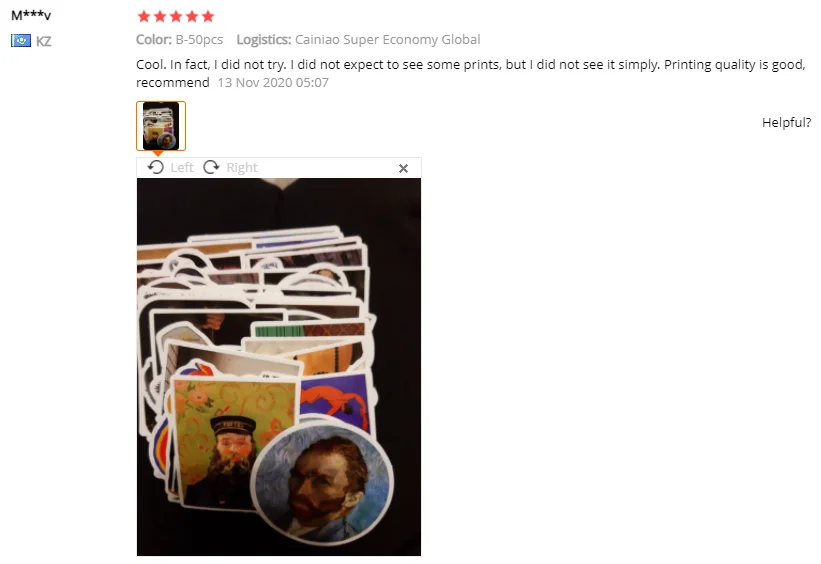Image resolution: width=821 pixels, height=564 pixels.
Task: Rotate the photo right using the clockwise arrow
Action: [211, 167]
